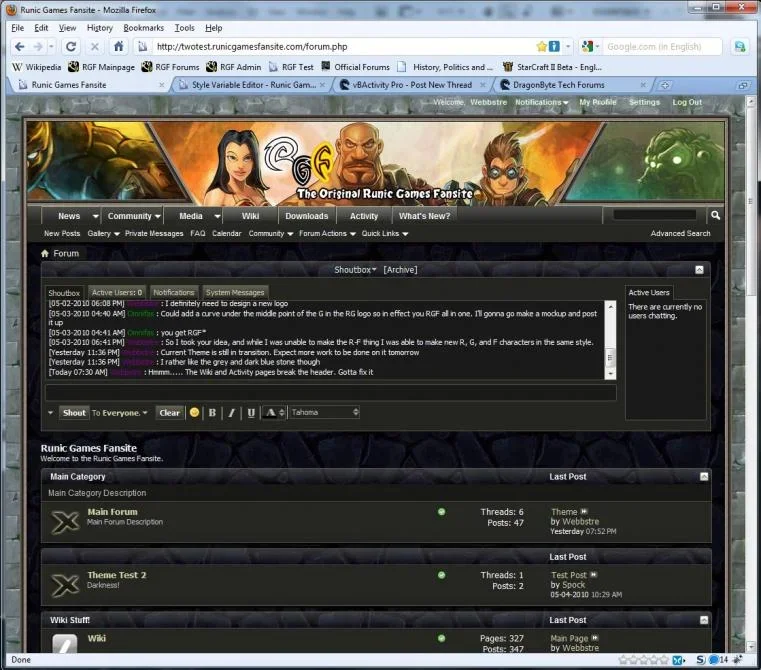The height and width of the screenshot is (670, 761).
Task: Open the RGF Admin bookmark
Action: [233, 67]
